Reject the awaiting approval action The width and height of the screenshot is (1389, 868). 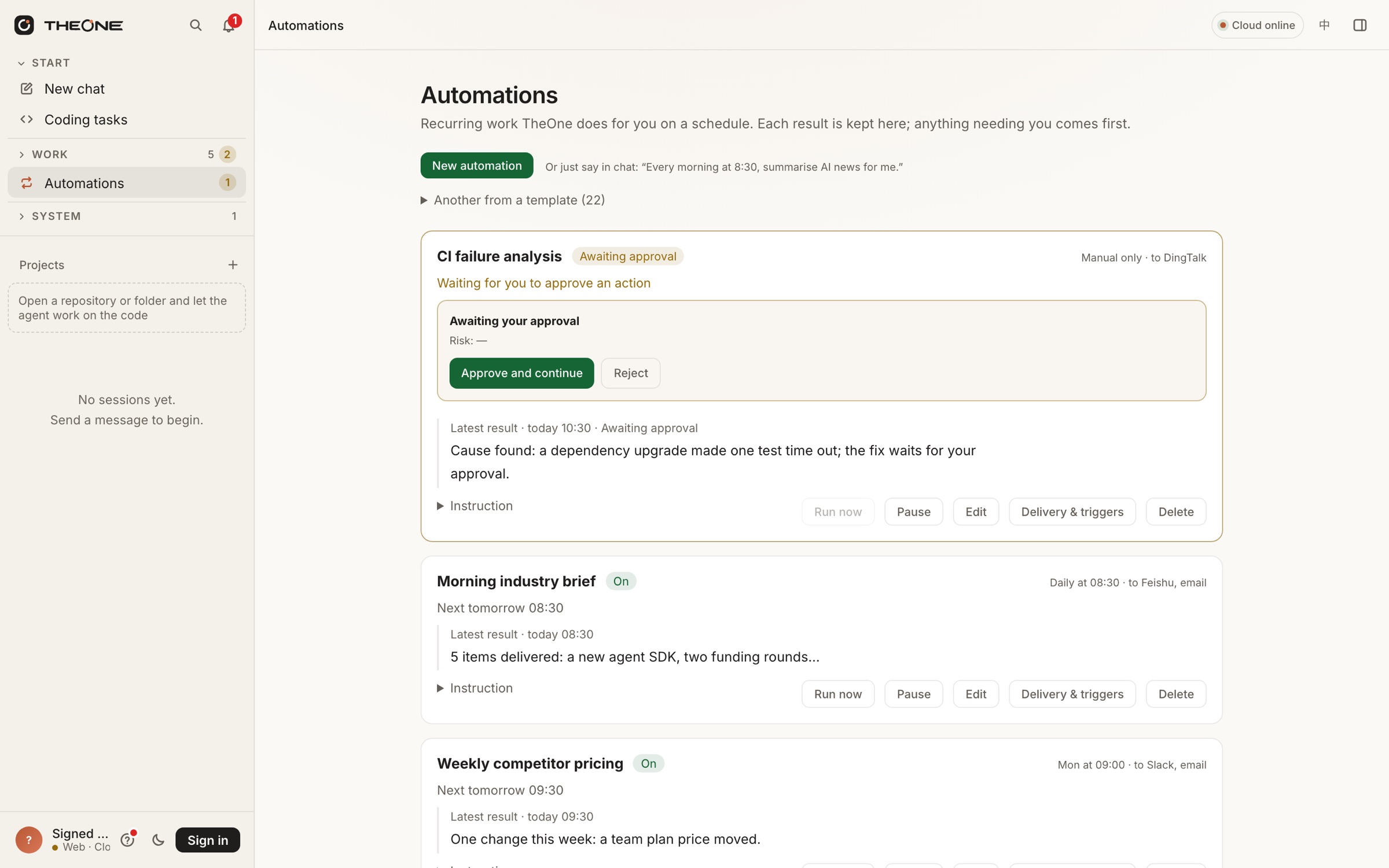coord(630,373)
